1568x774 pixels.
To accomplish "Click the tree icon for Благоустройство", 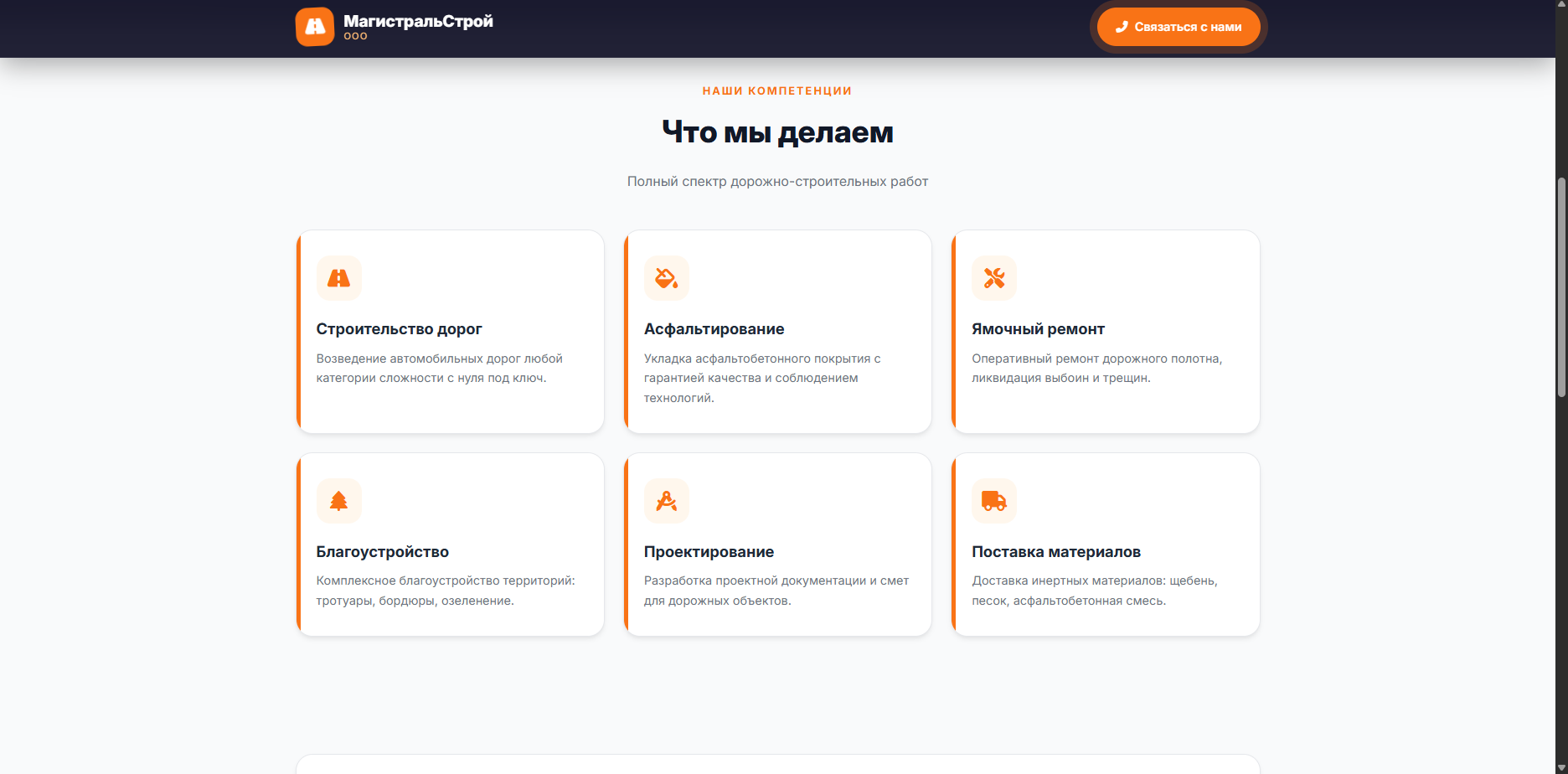I will (339, 501).
